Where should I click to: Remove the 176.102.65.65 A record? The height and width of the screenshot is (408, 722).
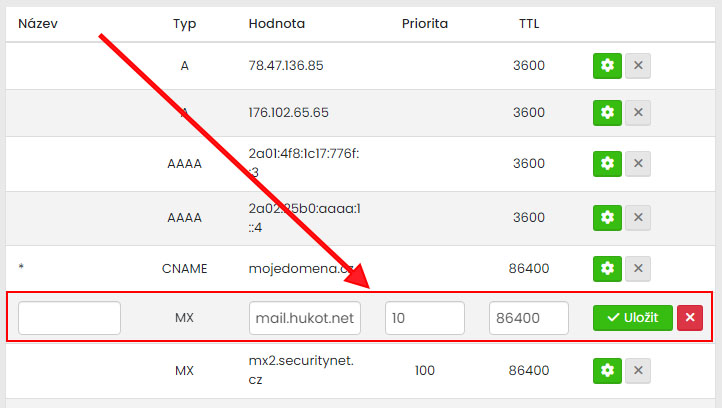(x=638, y=113)
